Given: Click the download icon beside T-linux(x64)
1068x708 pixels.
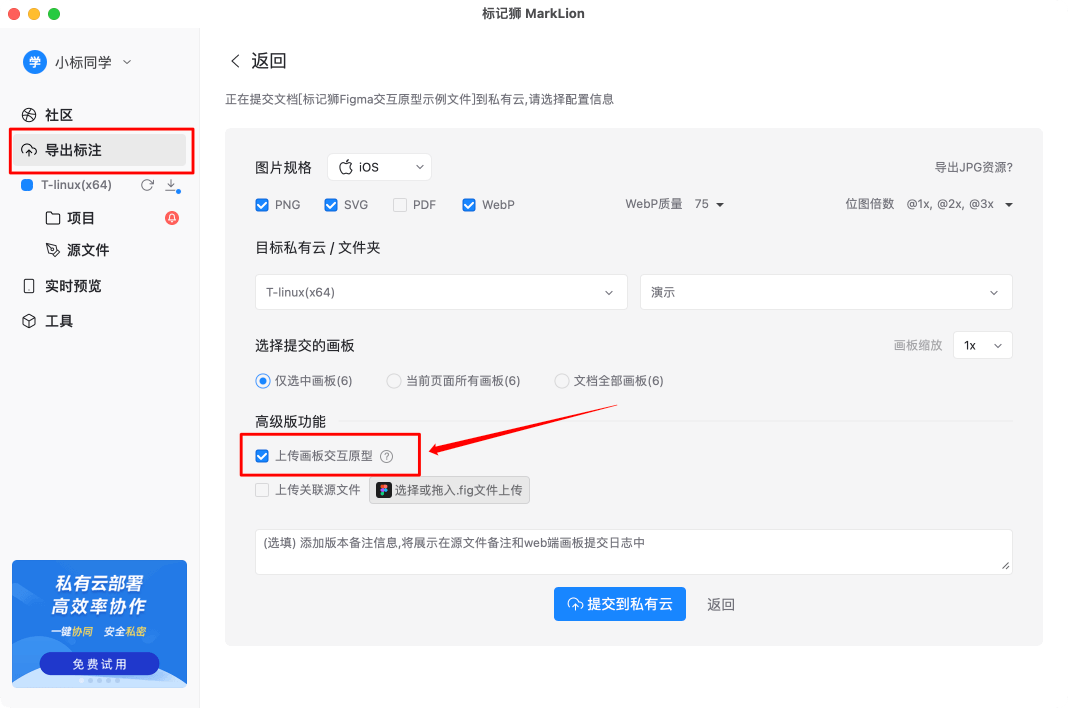Looking at the screenshot, I should point(171,185).
